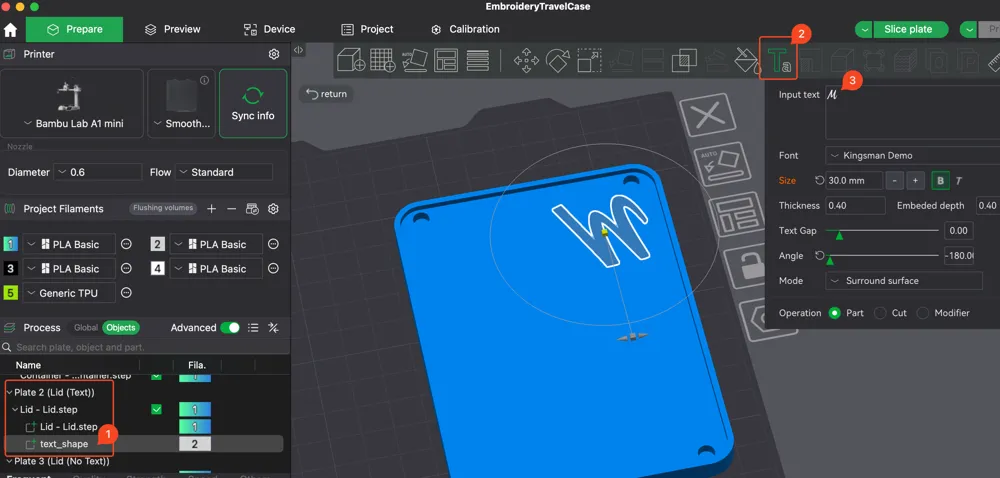Viewport: 1000px width, 478px height.
Task: Select the Move tool icon
Action: 526,61
